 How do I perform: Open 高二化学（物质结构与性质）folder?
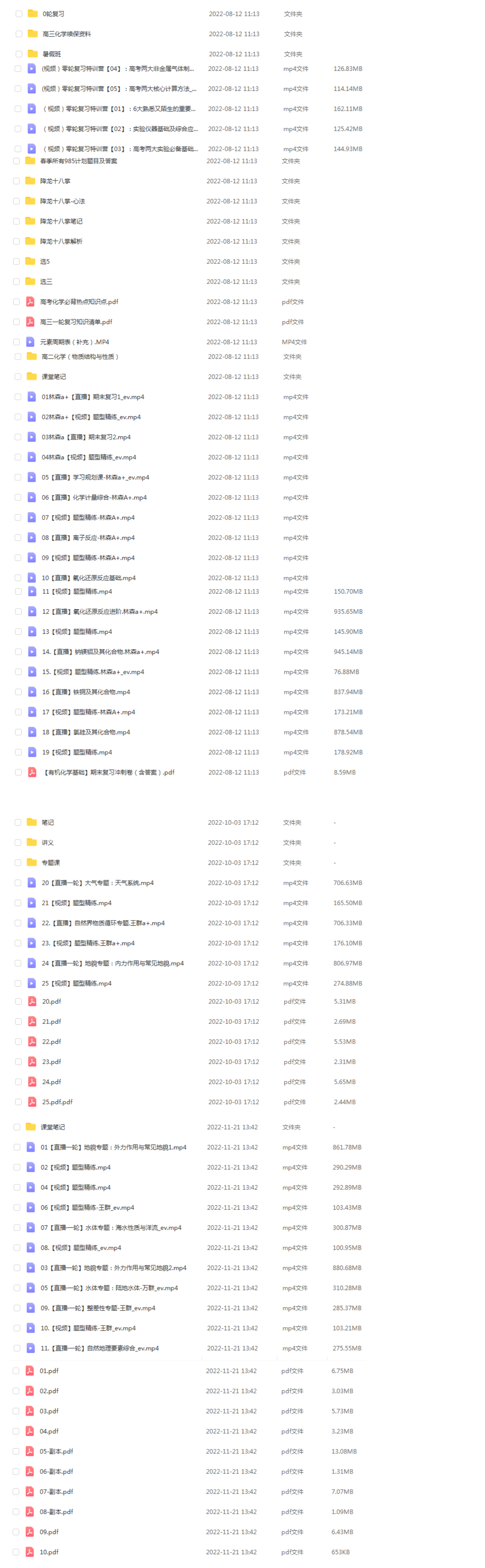tap(80, 356)
